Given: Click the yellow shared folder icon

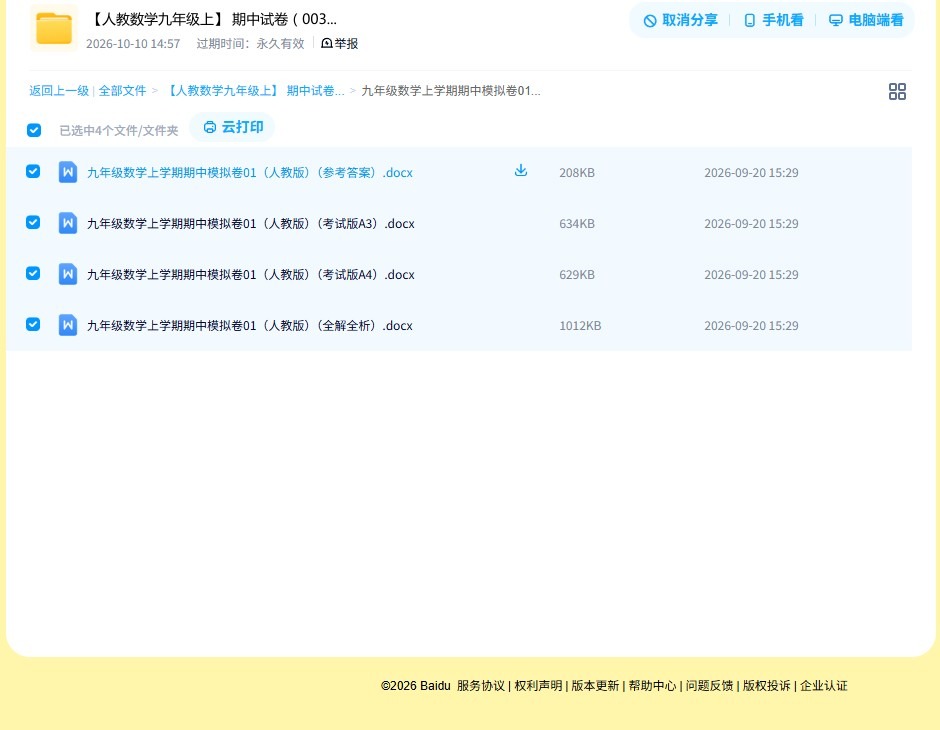Looking at the screenshot, I should 54,28.
